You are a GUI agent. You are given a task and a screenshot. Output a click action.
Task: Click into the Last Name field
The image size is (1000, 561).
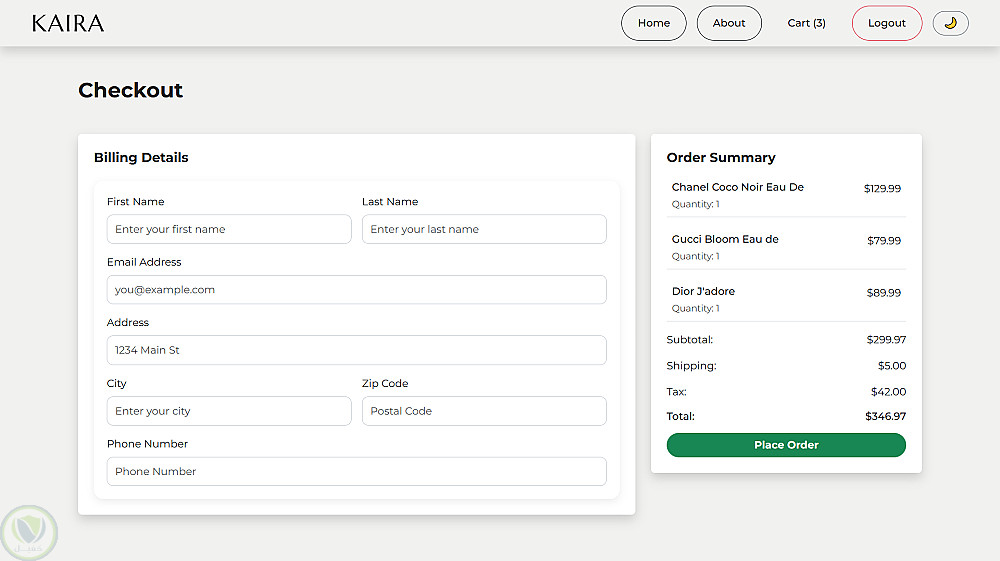click(484, 229)
